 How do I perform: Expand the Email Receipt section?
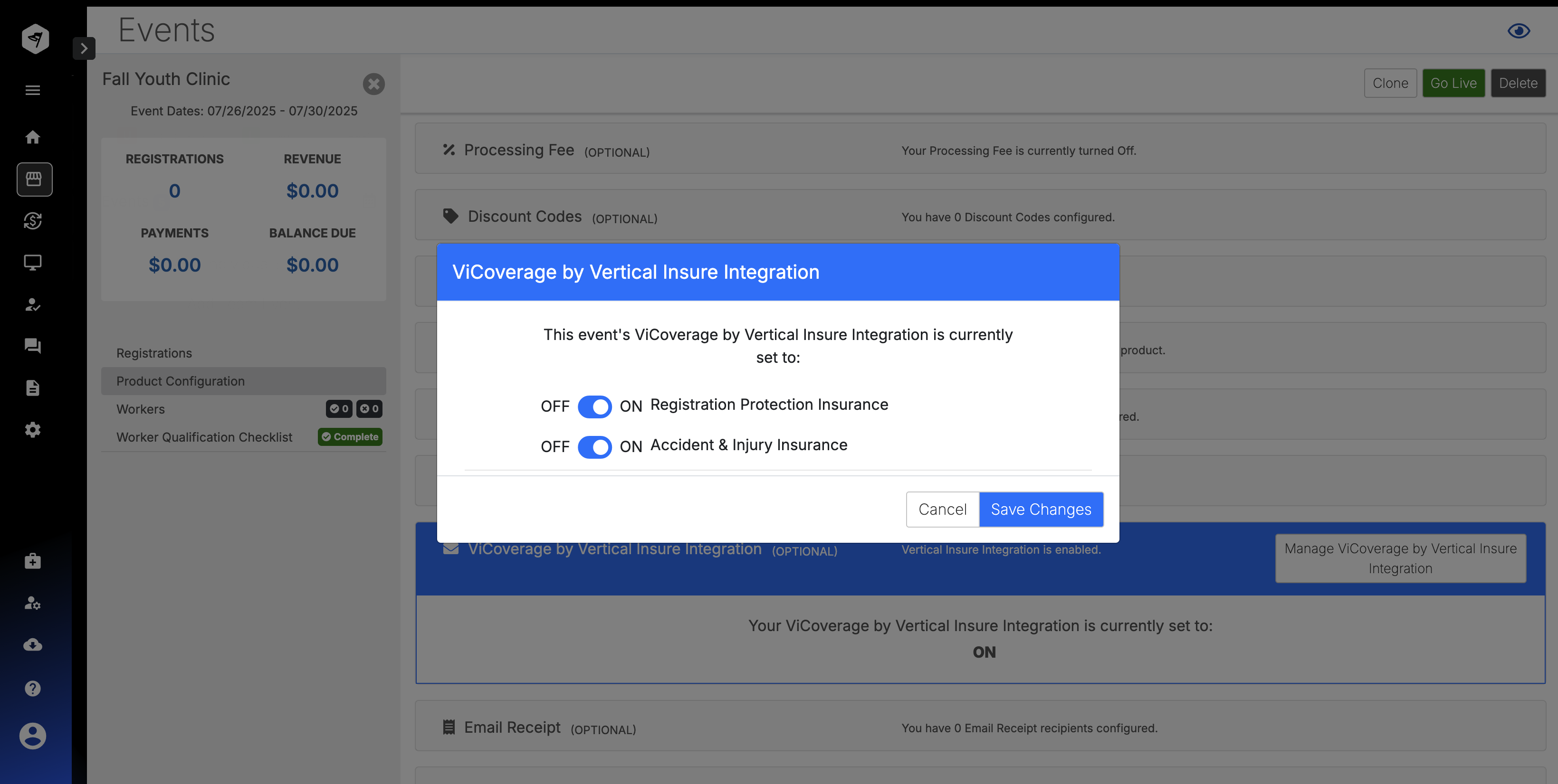[x=980, y=727]
